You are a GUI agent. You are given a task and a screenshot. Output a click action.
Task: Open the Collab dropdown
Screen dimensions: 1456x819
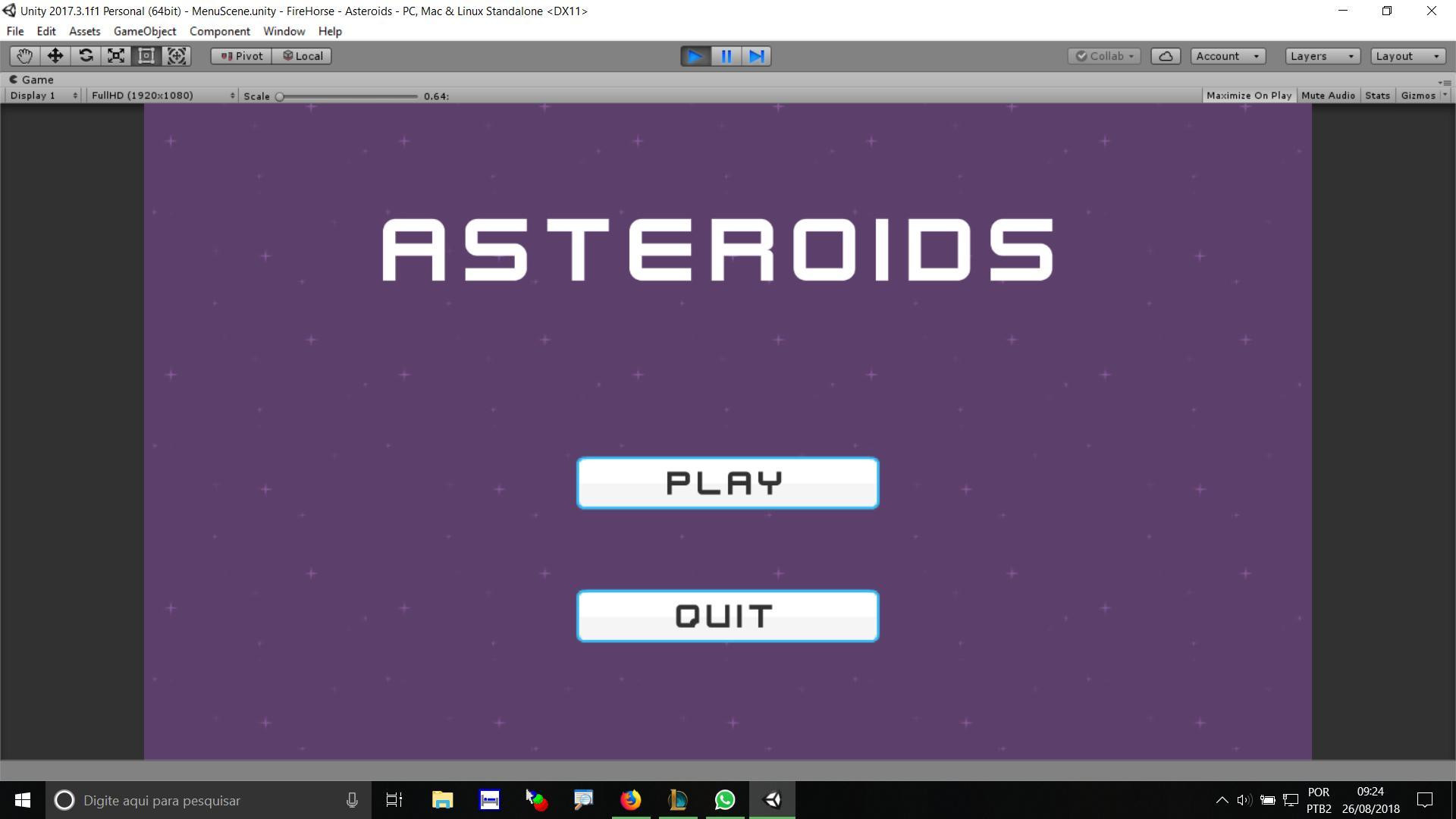1104,56
